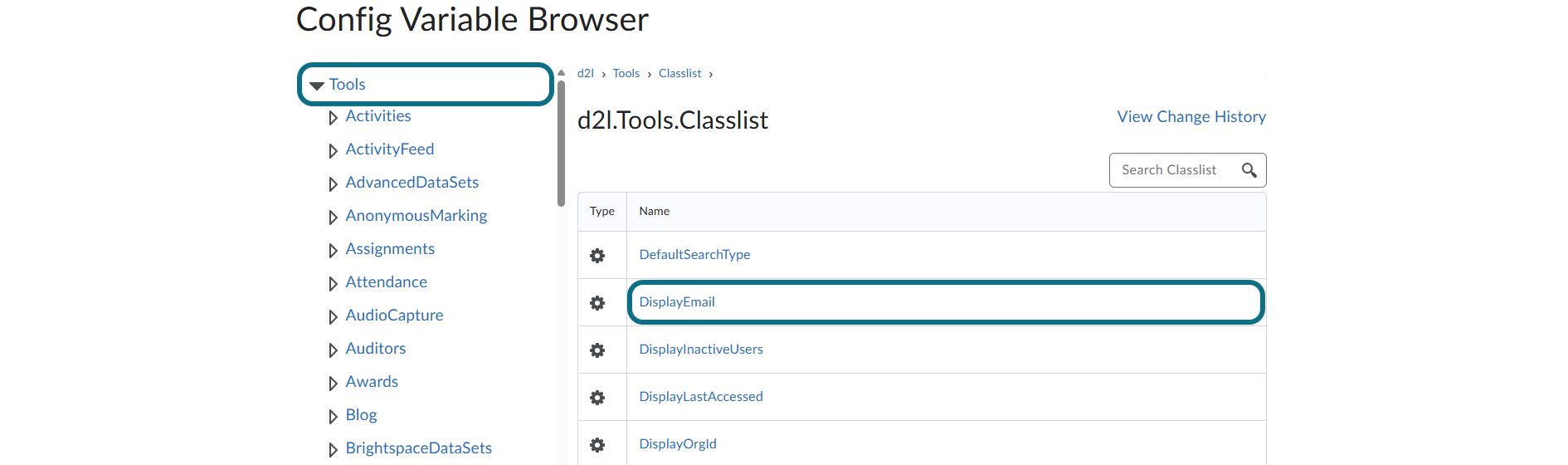Open the DisplayInactiveUsers variable
The image size is (1568, 465).
pos(701,350)
